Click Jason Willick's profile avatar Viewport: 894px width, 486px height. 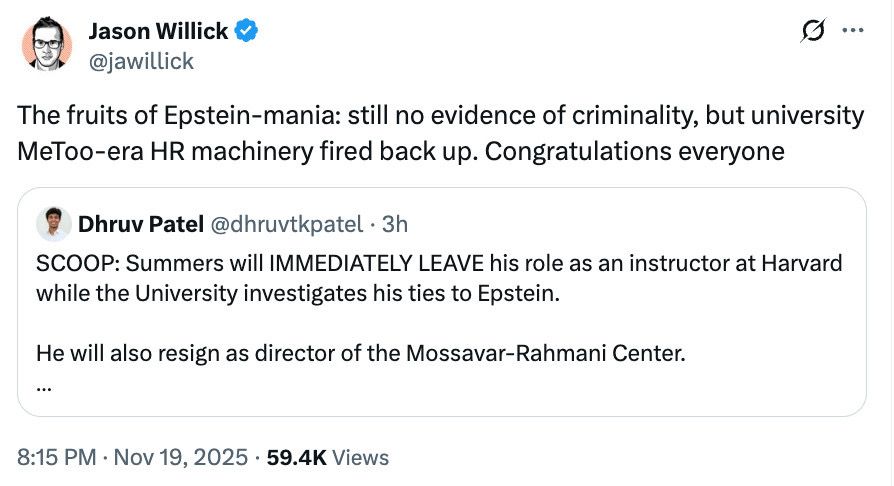47,46
